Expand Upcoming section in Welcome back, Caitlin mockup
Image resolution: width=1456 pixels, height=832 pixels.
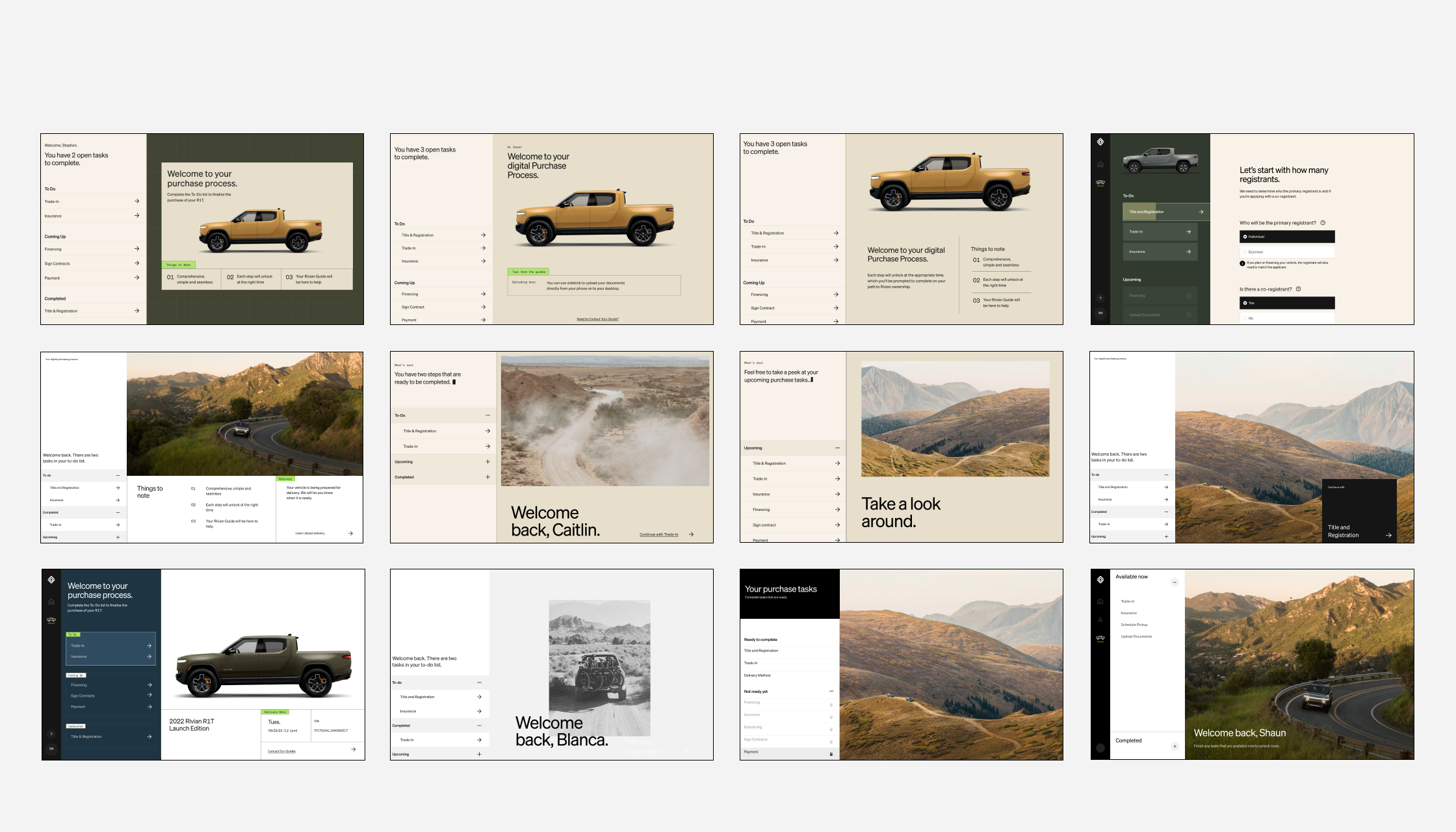(x=487, y=461)
